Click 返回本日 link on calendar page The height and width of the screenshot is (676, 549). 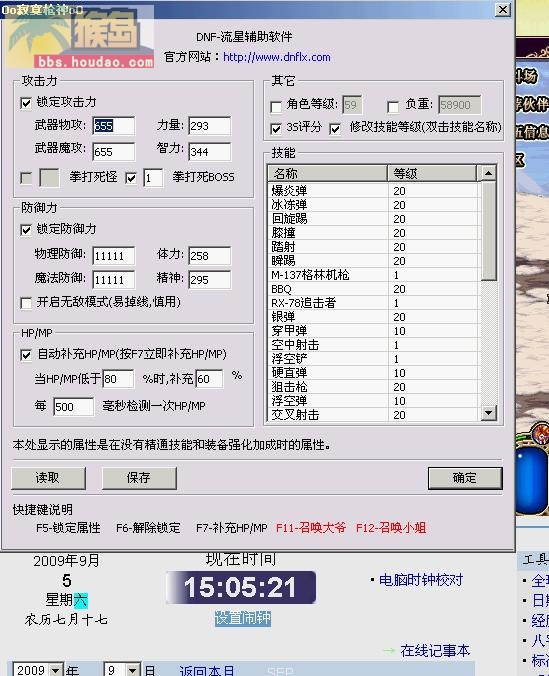click(207, 670)
